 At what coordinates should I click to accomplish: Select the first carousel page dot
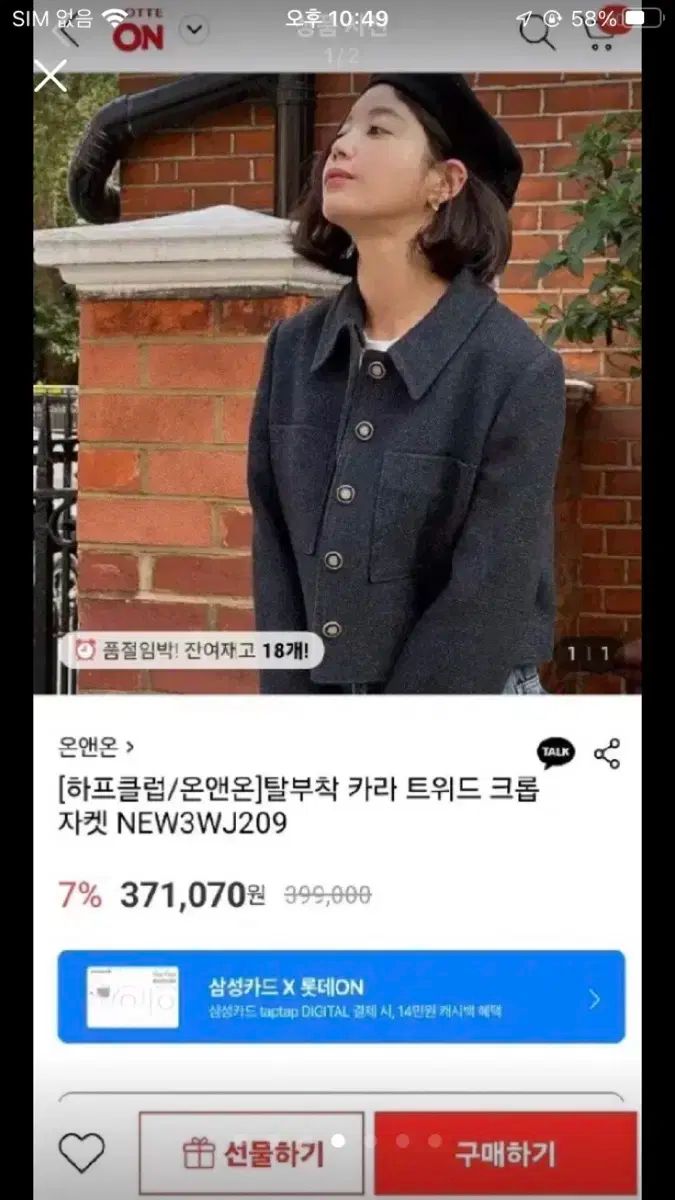pyautogui.click(x=338, y=1140)
